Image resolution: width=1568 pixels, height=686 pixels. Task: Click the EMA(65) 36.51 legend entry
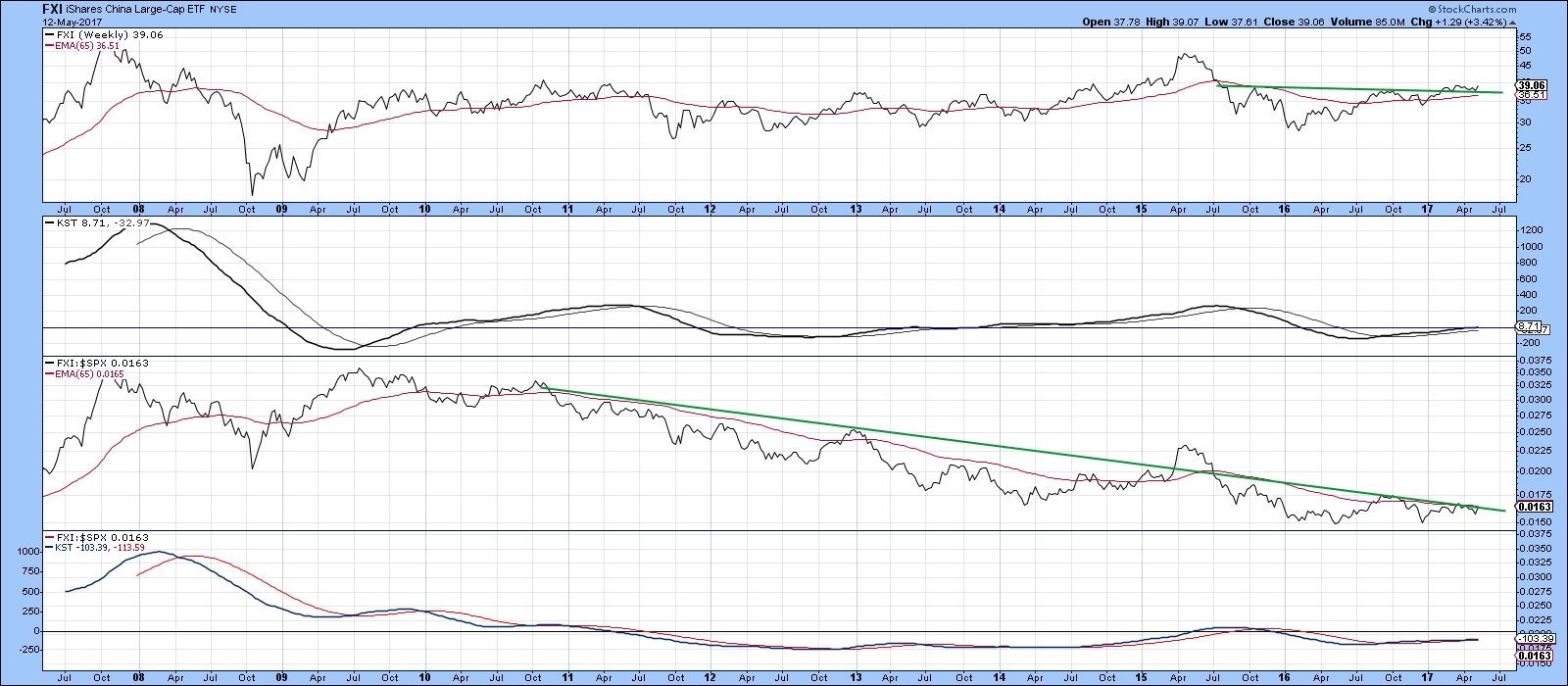[x=84, y=45]
